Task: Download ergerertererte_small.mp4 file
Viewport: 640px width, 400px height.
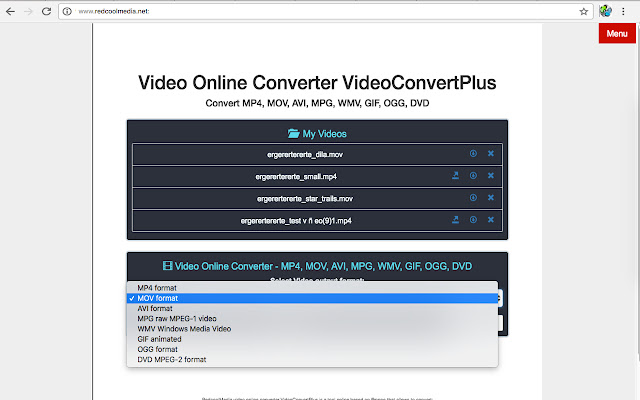Action: pos(473,176)
